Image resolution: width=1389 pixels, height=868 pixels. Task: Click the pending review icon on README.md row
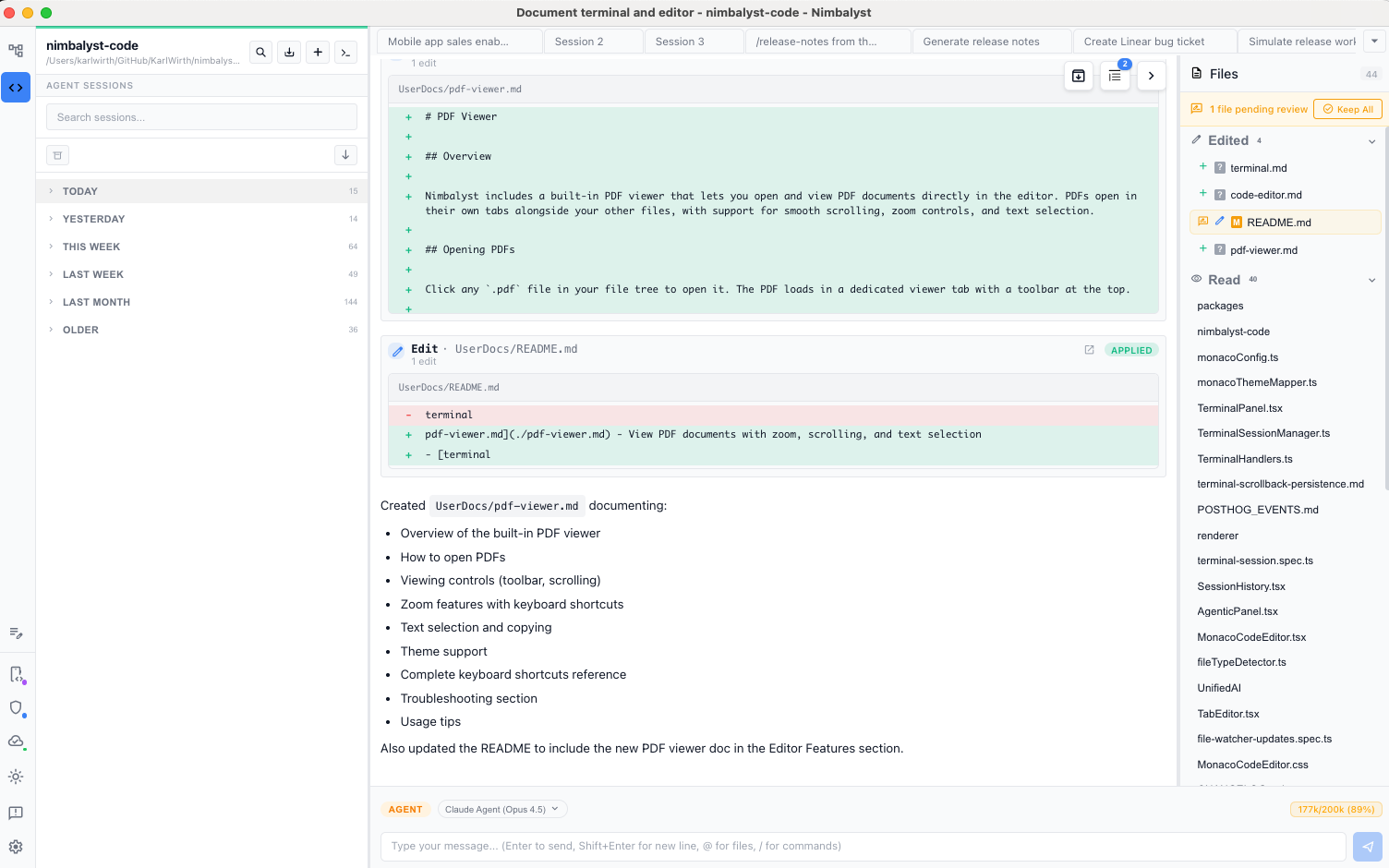[x=1202, y=222]
